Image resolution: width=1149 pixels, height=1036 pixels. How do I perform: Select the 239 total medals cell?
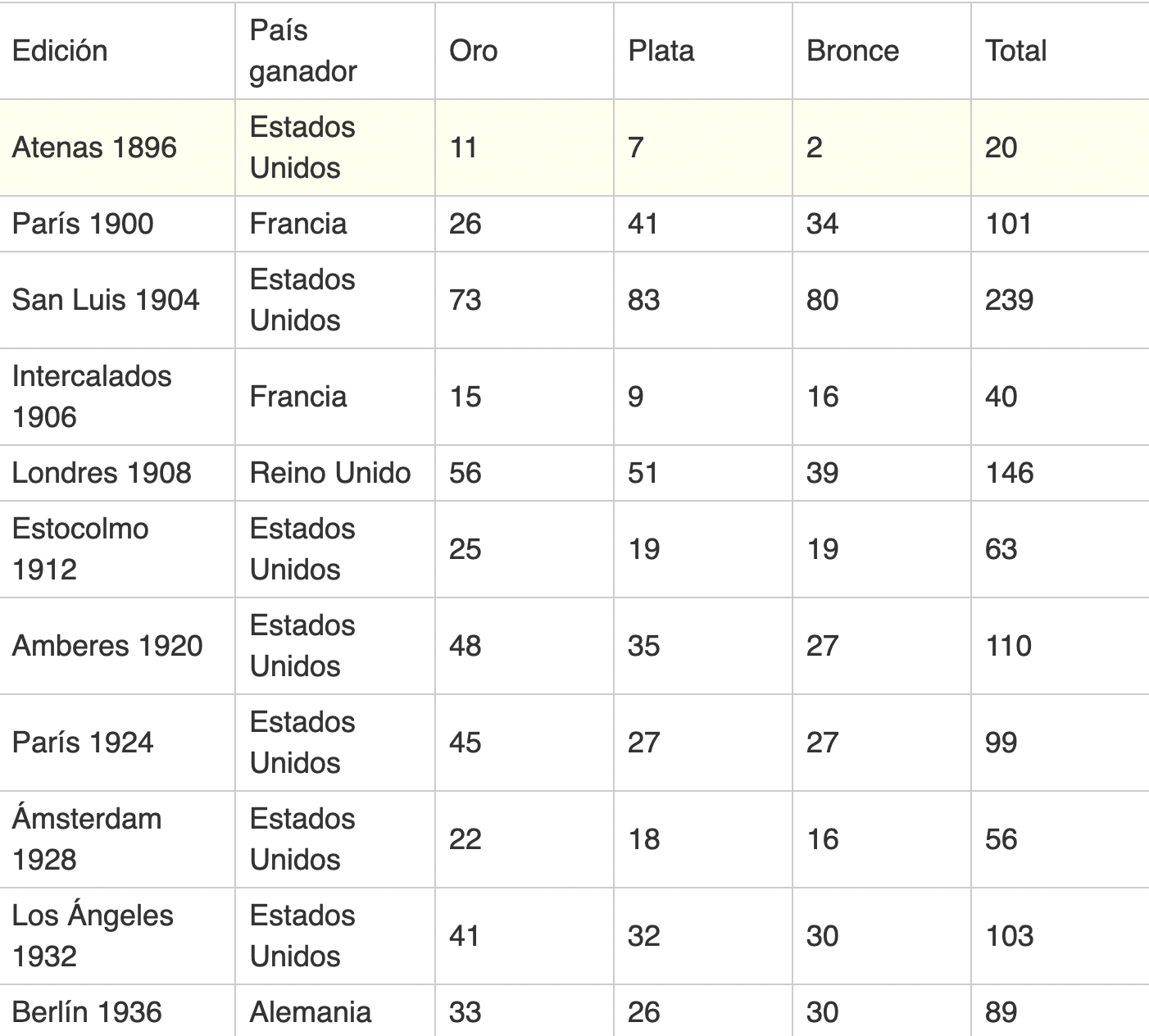1060,300
